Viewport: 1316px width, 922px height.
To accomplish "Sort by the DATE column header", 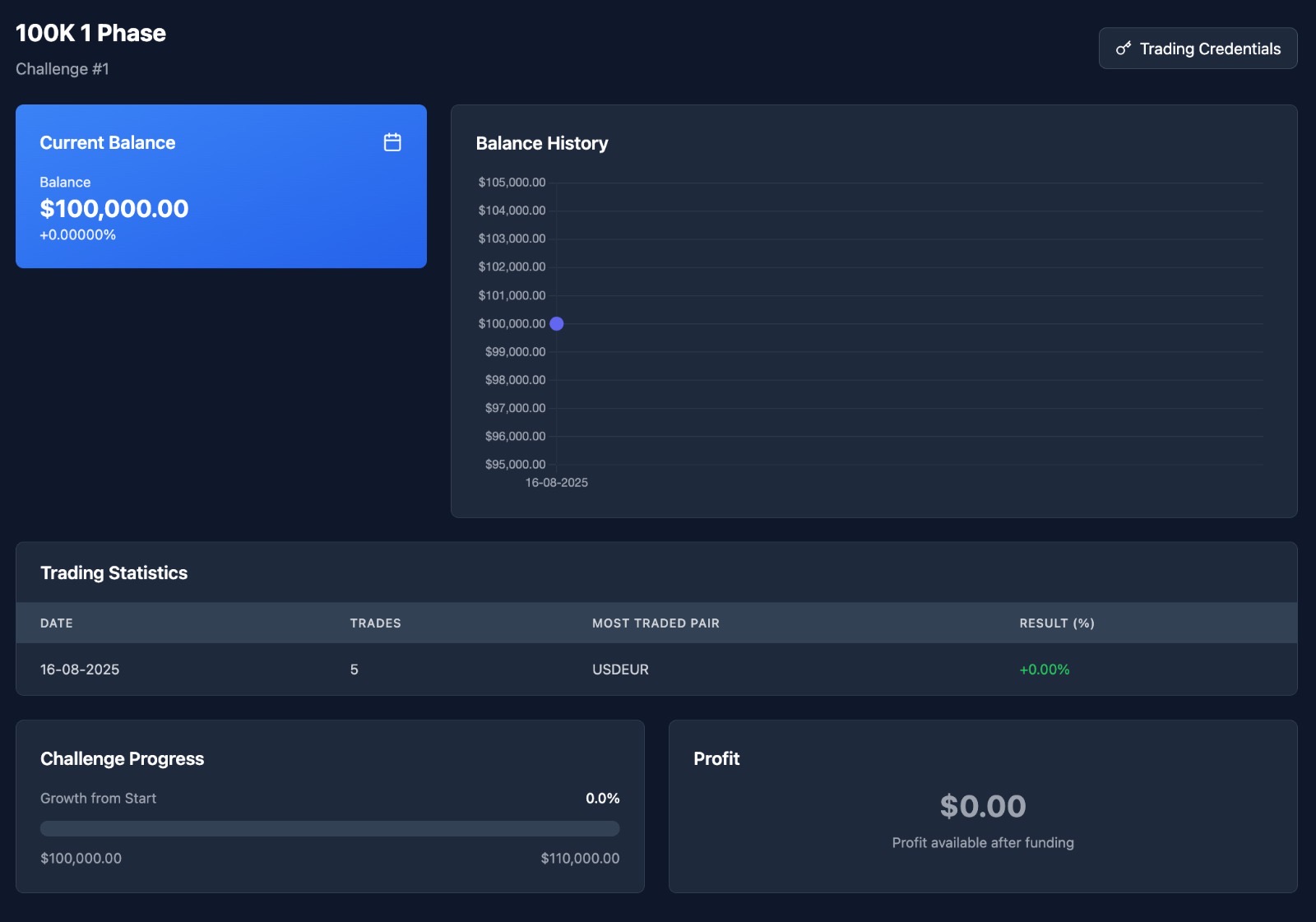I will tap(56, 623).
